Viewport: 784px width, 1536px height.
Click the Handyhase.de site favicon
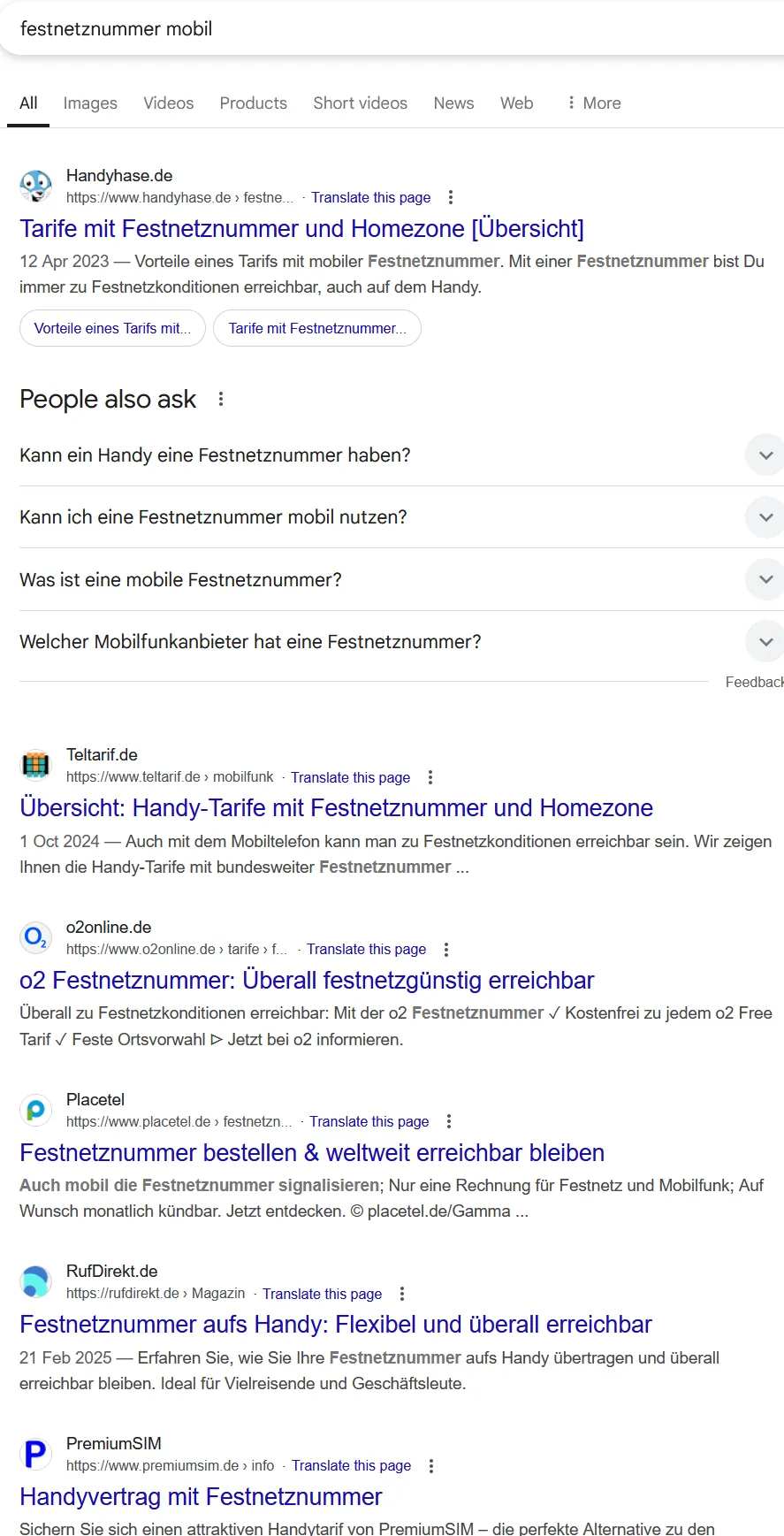35,186
